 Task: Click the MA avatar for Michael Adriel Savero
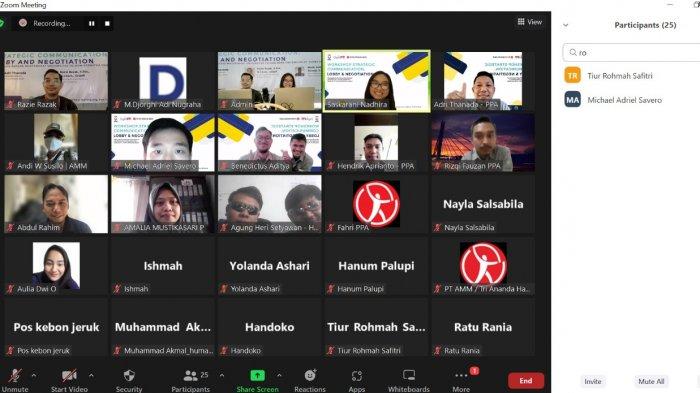pyautogui.click(x=572, y=100)
